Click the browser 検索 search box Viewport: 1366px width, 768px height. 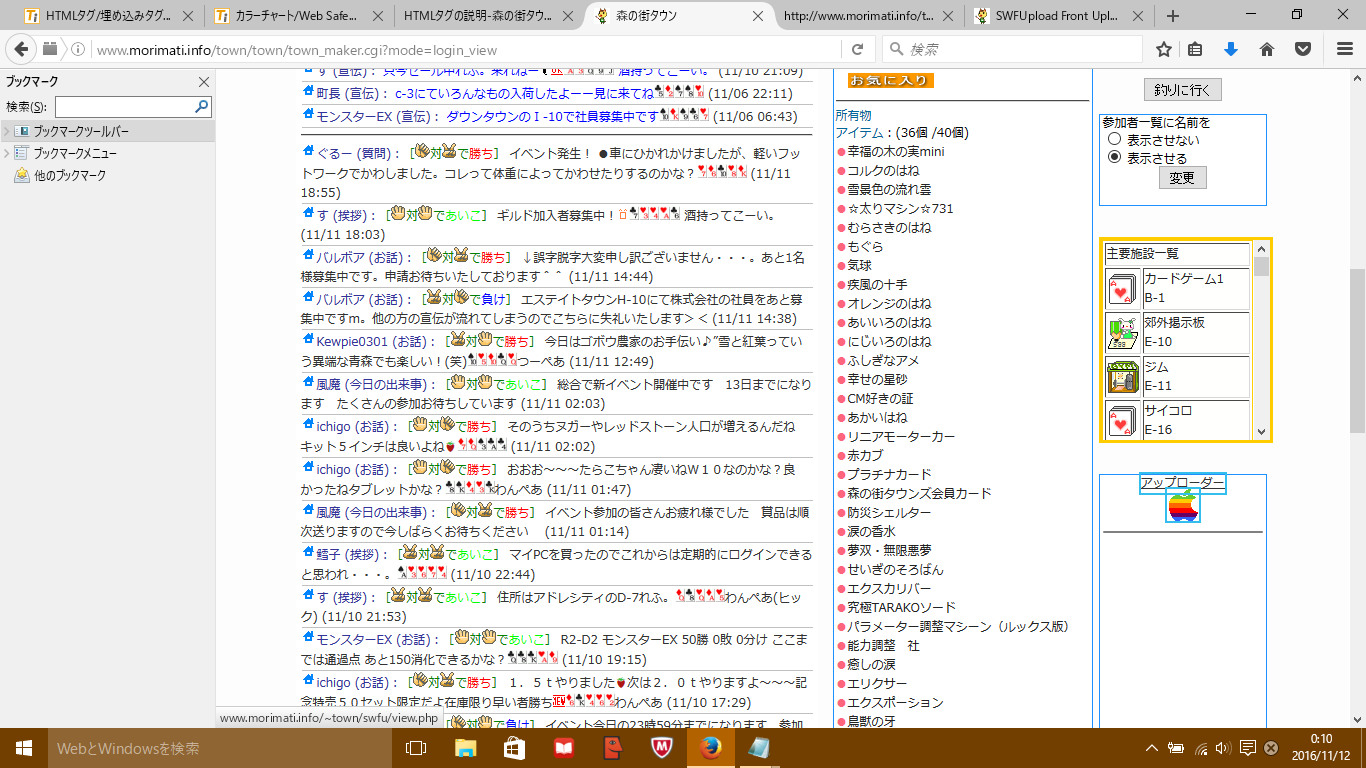[1012, 49]
